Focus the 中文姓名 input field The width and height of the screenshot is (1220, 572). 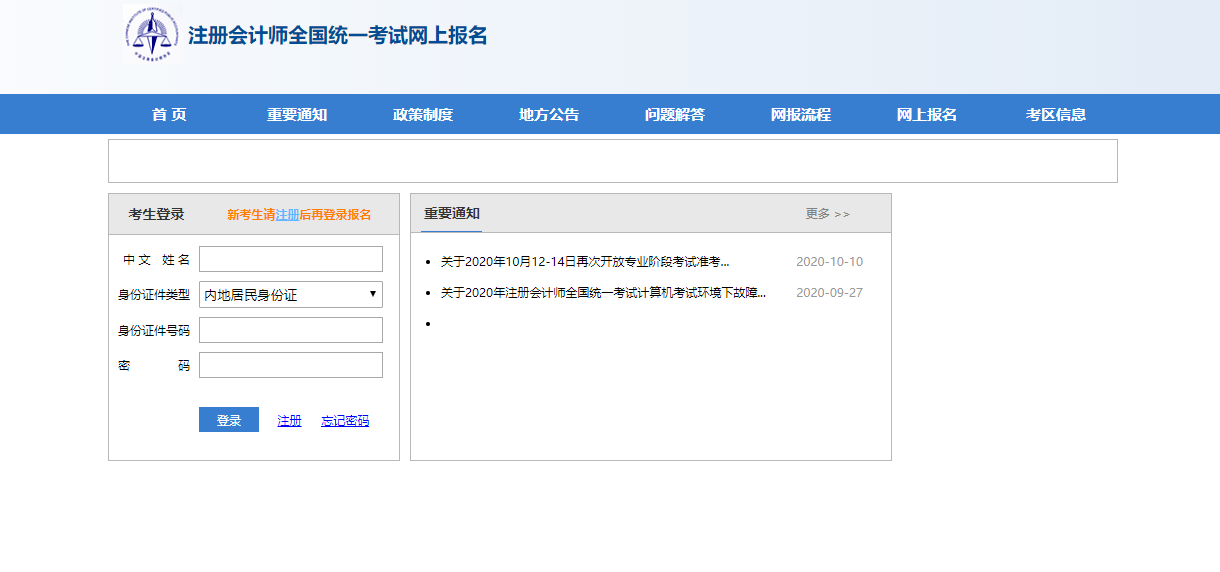point(291,259)
